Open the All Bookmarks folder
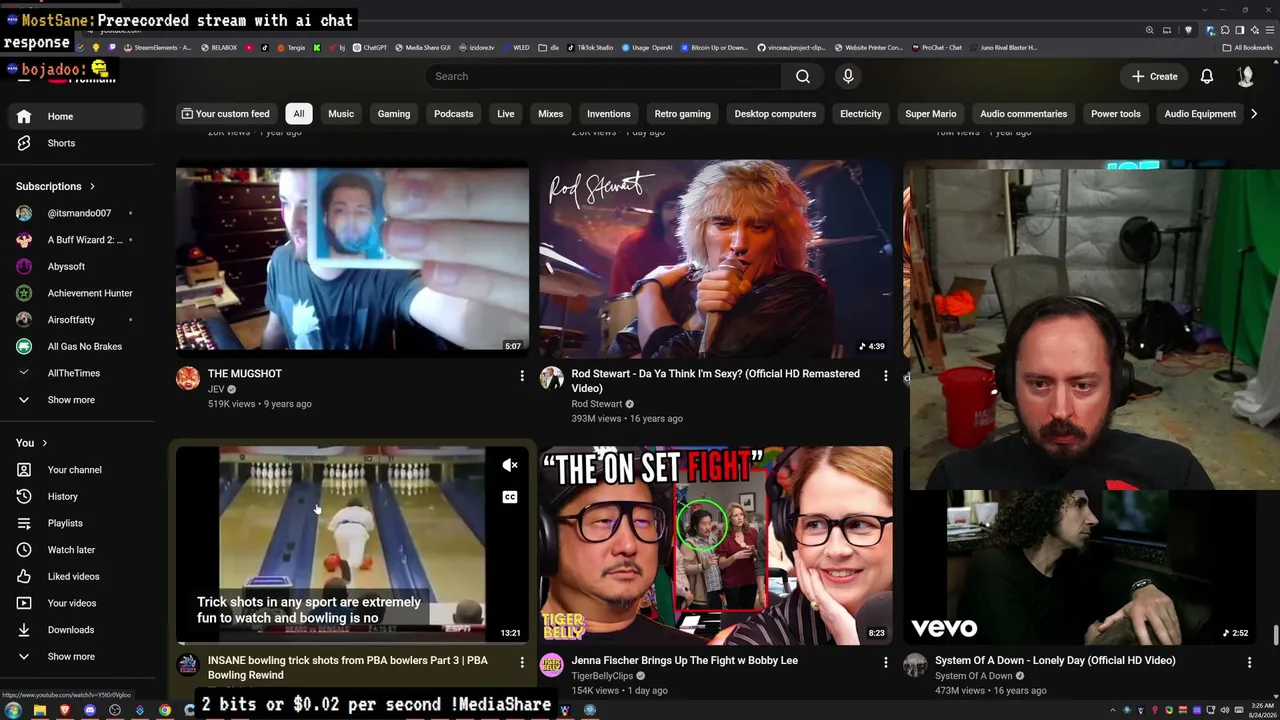The height and width of the screenshot is (720, 1280). pos(1247,48)
